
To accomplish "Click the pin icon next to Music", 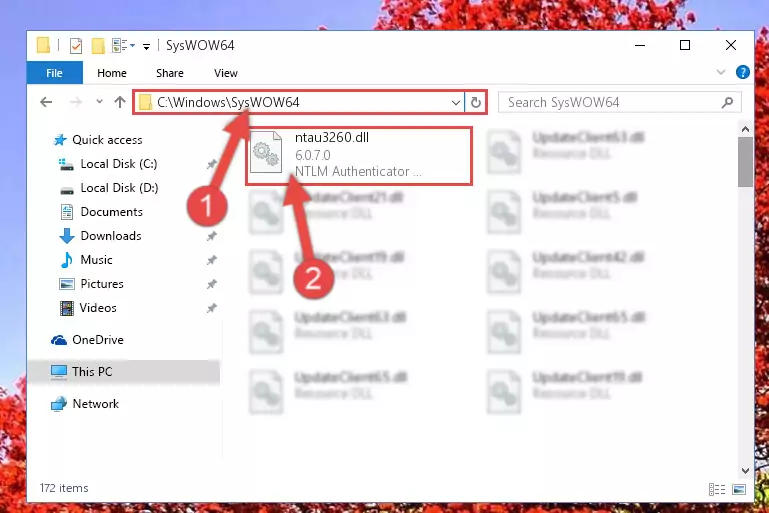I will coord(211,260).
